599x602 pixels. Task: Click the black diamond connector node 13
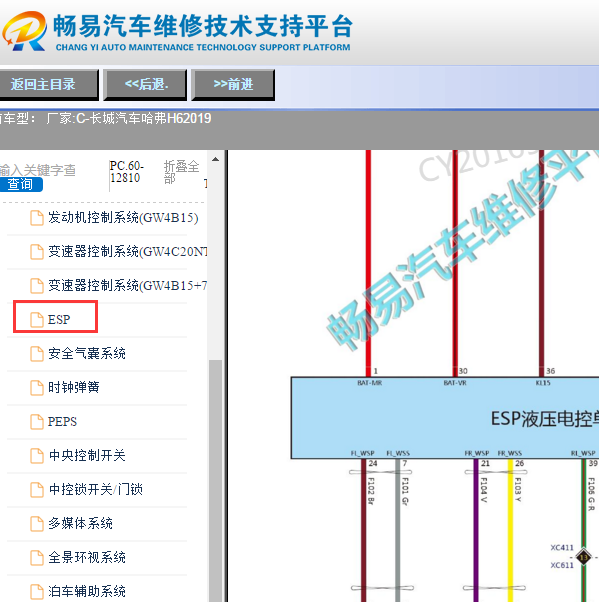pyautogui.click(x=584, y=557)
